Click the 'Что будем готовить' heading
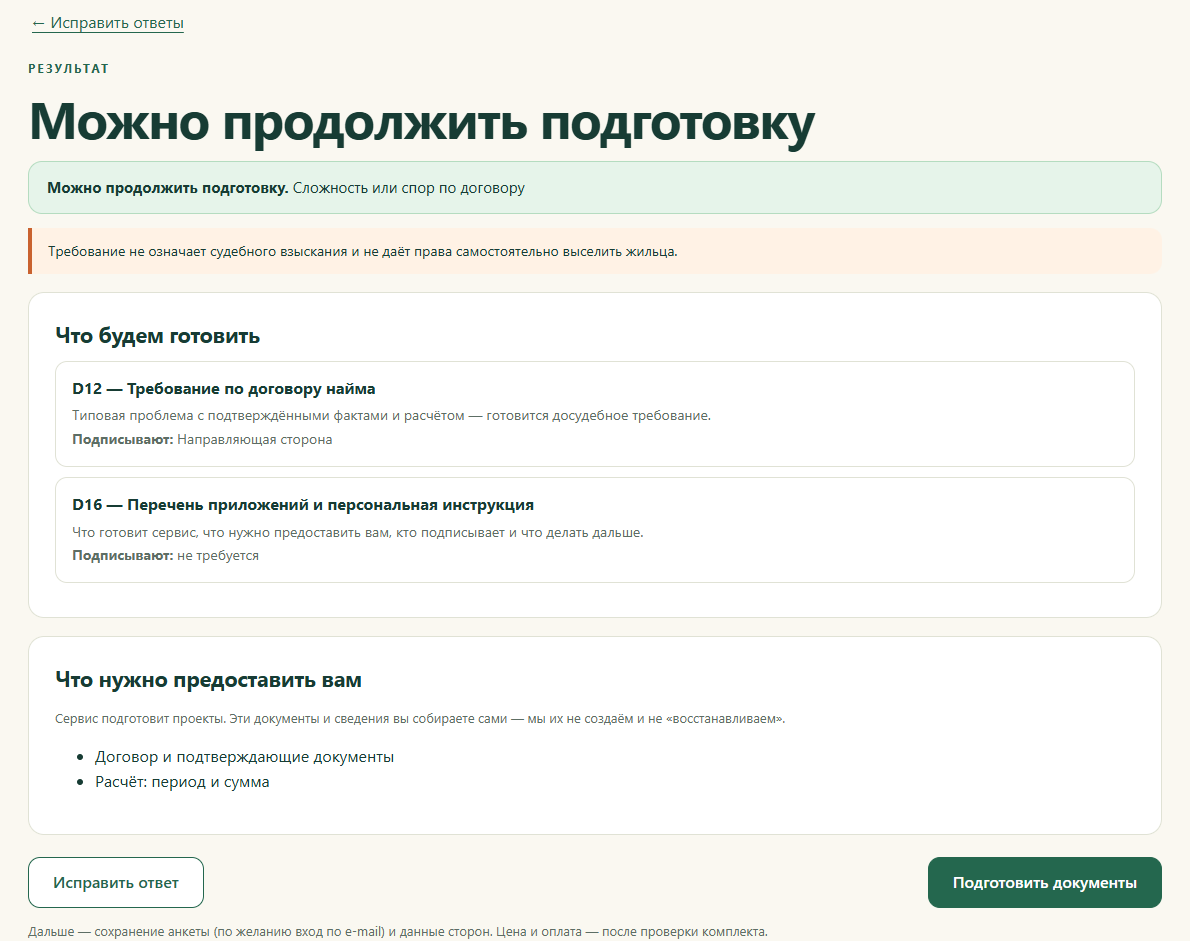 point(158,335)
